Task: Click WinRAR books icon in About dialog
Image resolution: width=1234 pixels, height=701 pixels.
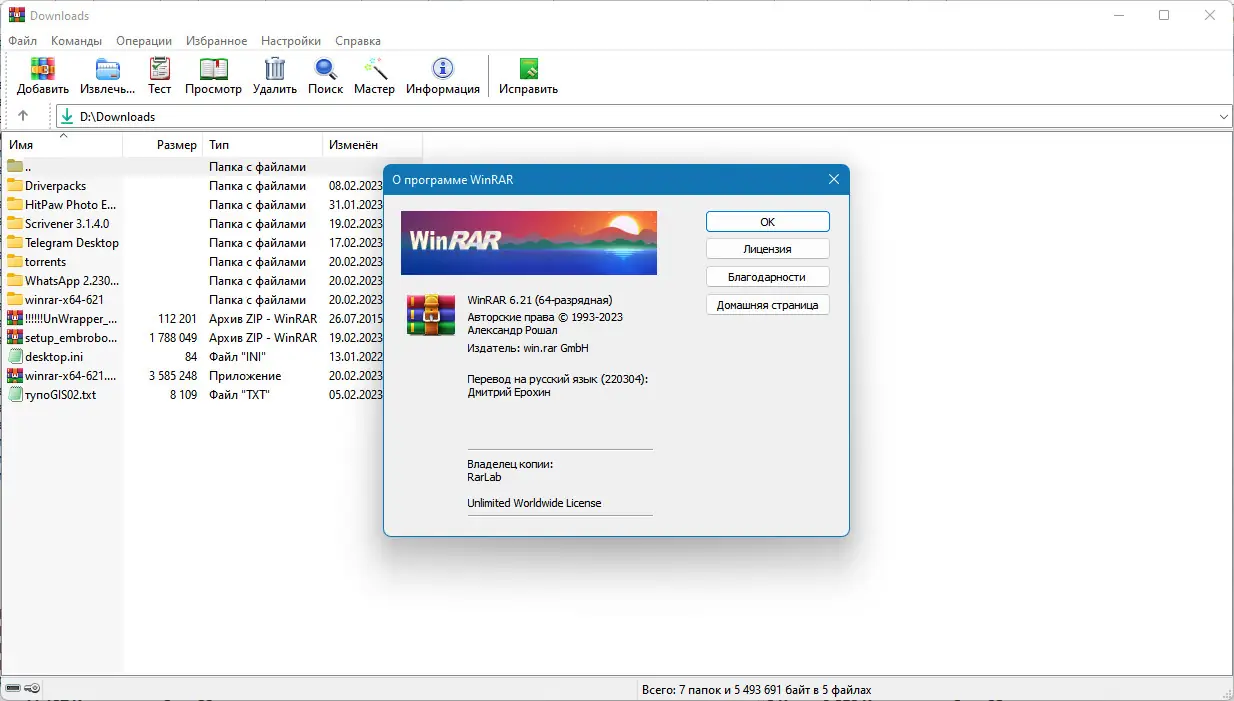Action: [431, 314]
